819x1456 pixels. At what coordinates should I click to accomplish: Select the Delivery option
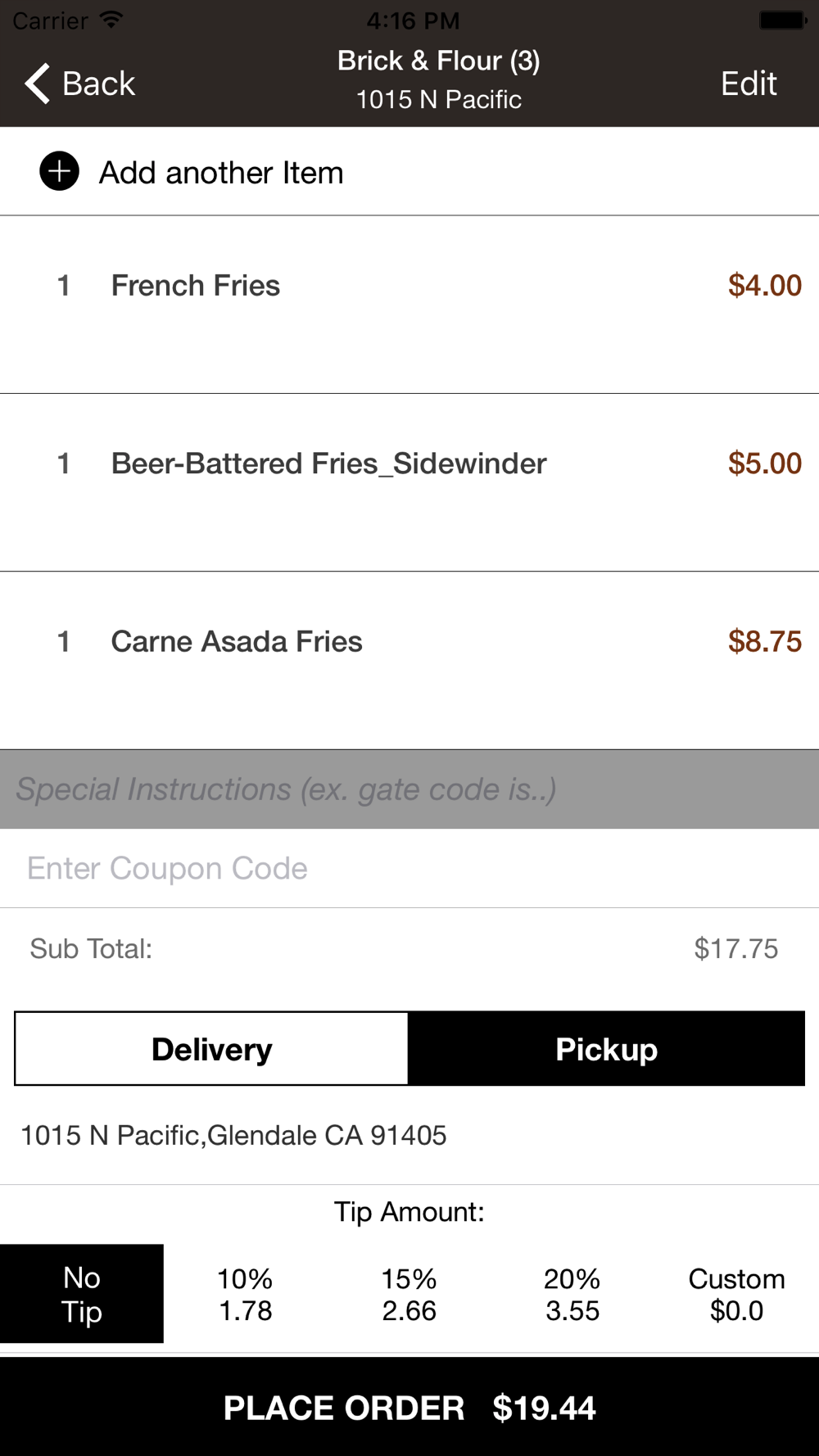pos(211,1049)
